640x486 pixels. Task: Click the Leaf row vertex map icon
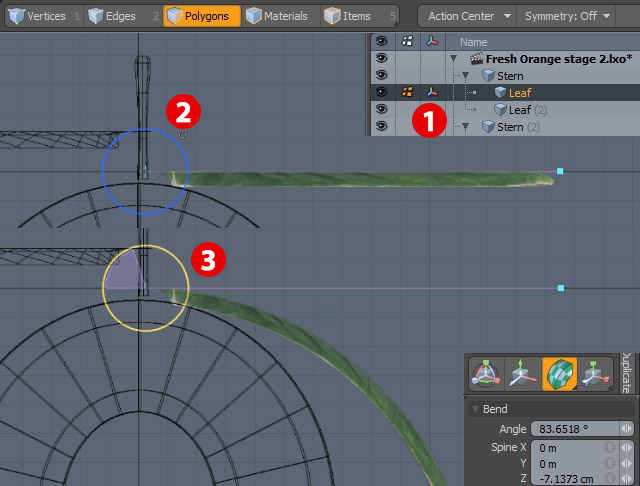[407, 92]
